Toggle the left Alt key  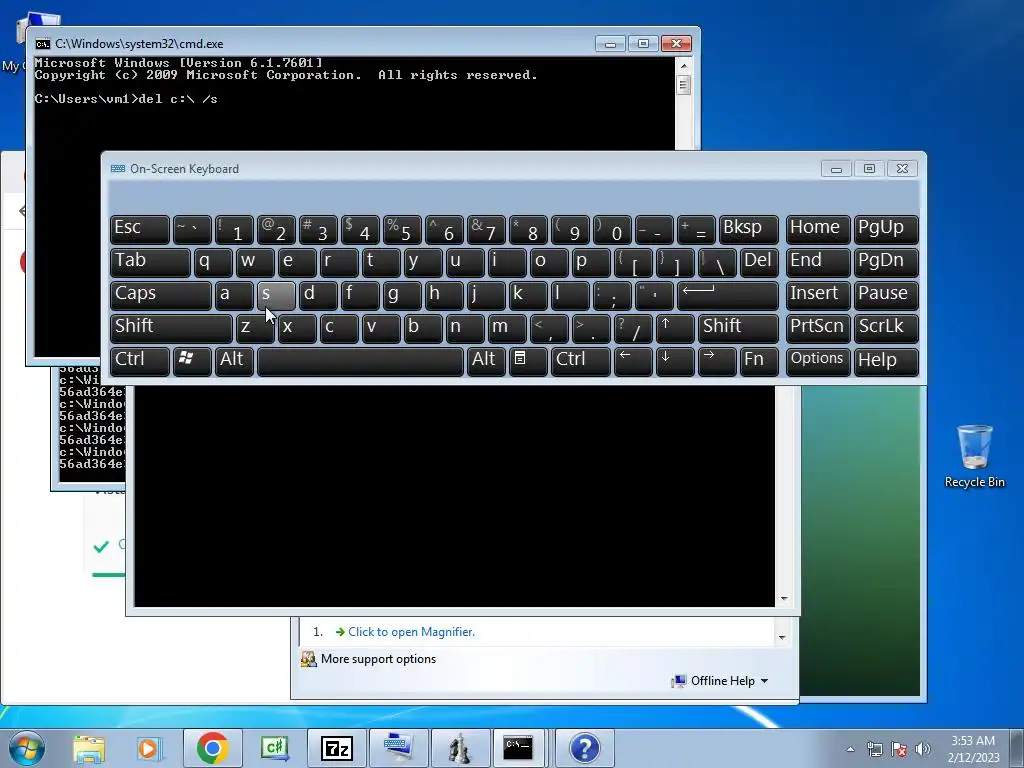(x=234, y=361)
